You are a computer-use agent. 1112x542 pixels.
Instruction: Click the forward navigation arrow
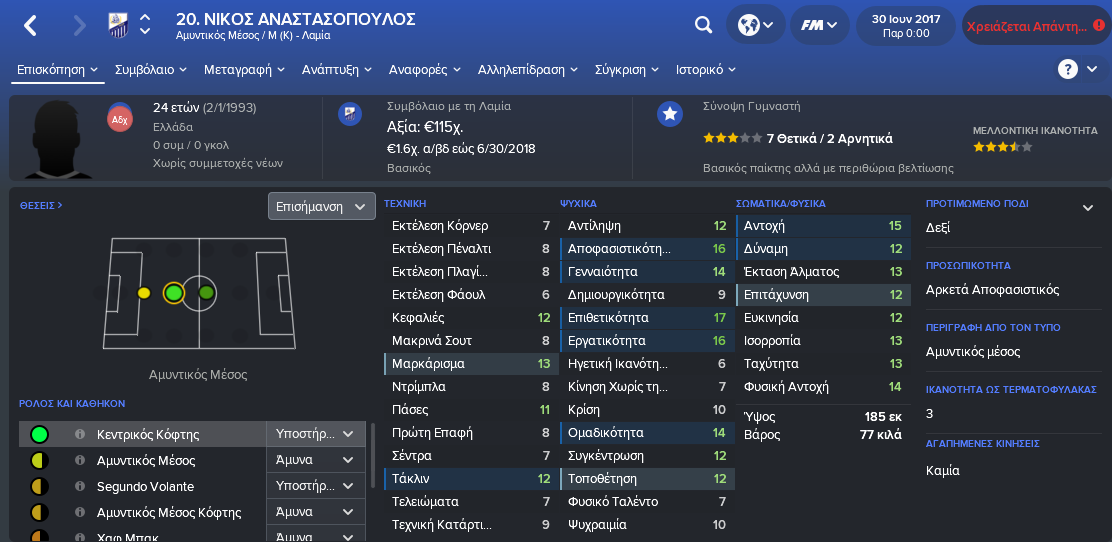(79, 26)
